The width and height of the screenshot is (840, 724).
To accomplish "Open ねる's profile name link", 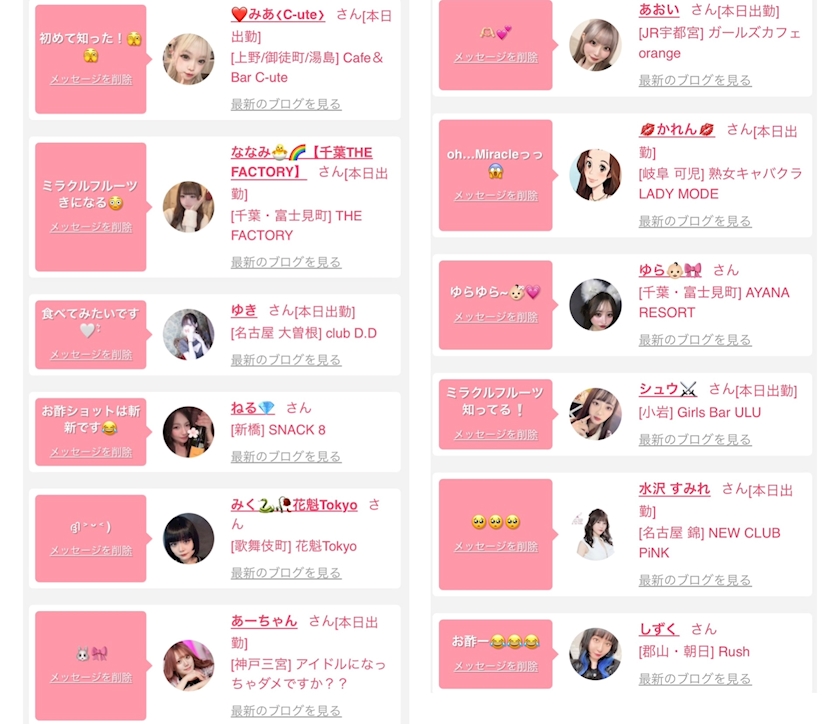I will (x=252, y=408).
